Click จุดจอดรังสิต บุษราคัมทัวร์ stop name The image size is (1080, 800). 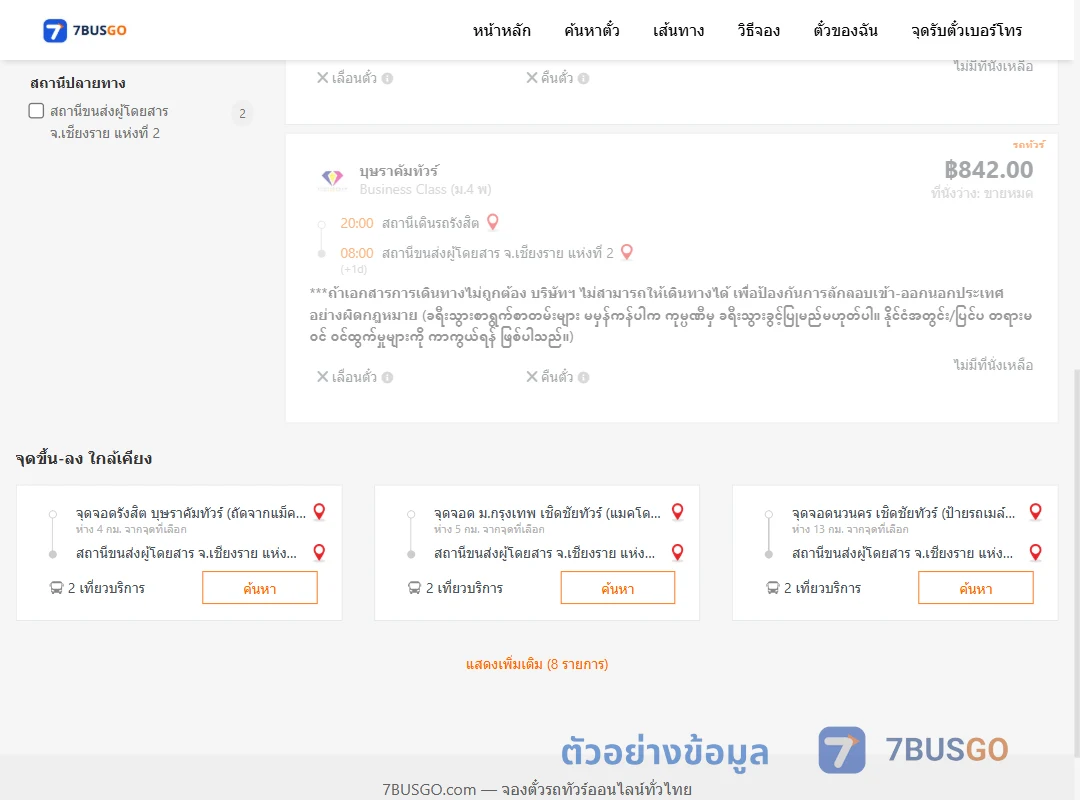coord(191,513)
